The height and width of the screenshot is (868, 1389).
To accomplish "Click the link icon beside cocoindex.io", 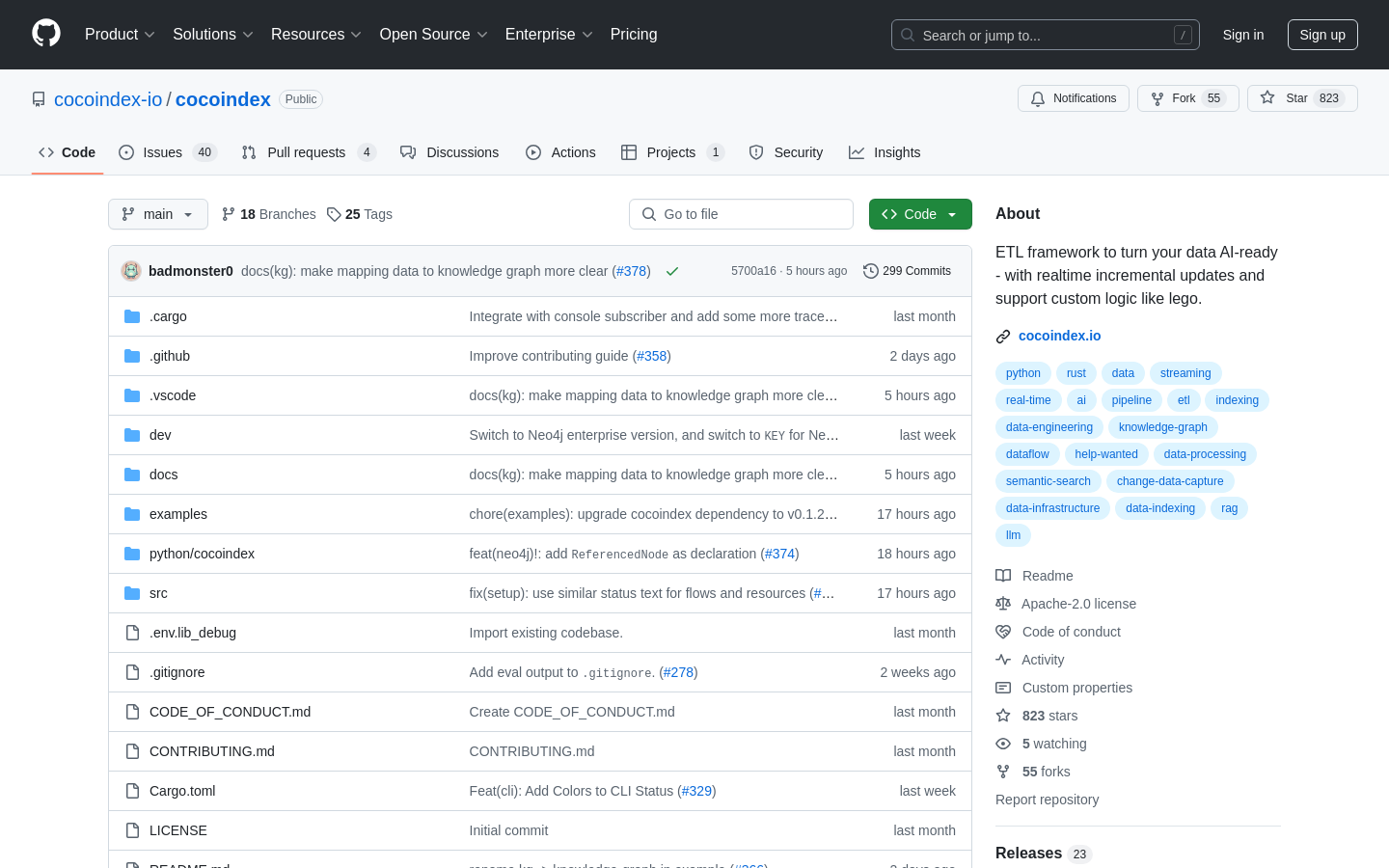I will pos(1003,337).
